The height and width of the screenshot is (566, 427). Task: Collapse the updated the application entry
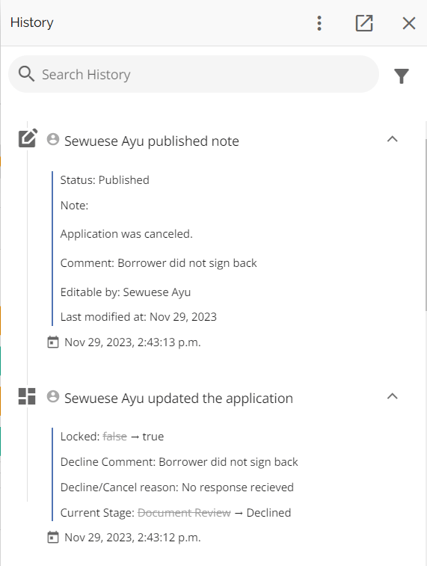392,396
